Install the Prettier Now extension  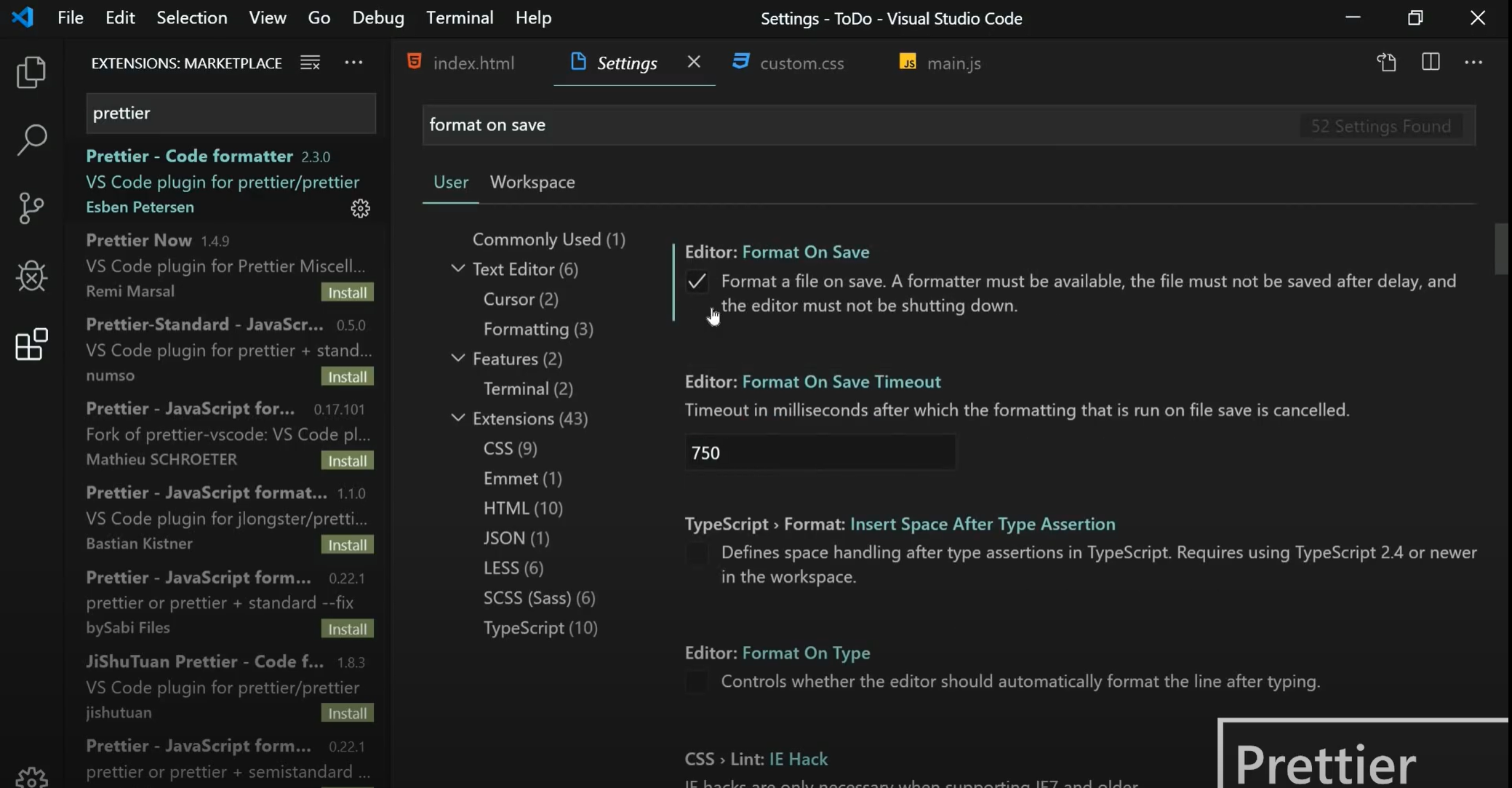tap(347, 292)
